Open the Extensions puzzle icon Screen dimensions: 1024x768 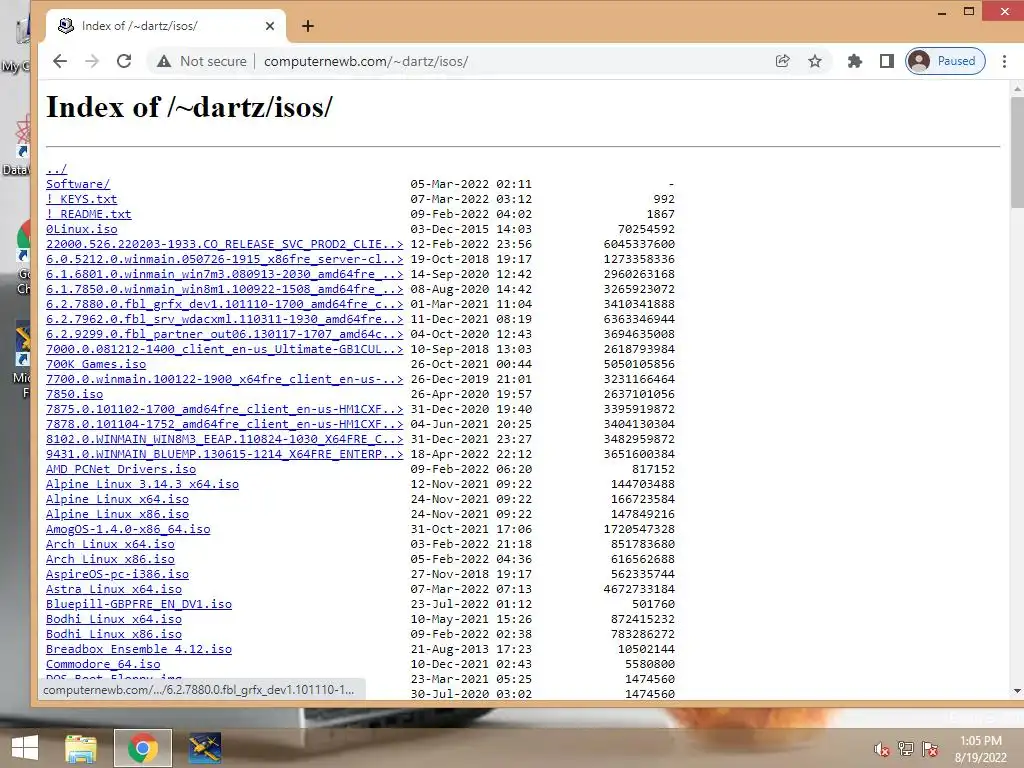pos(855,61)
